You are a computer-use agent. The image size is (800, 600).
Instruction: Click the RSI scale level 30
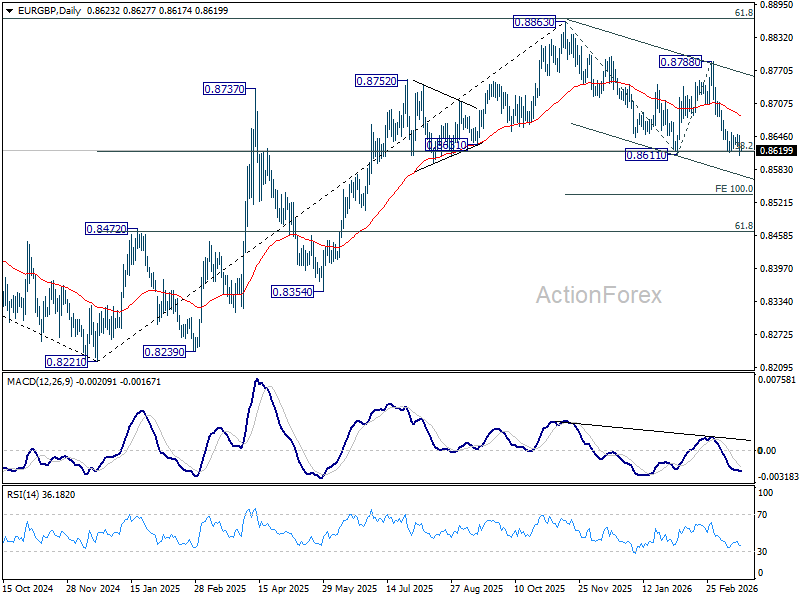point(762,552)
